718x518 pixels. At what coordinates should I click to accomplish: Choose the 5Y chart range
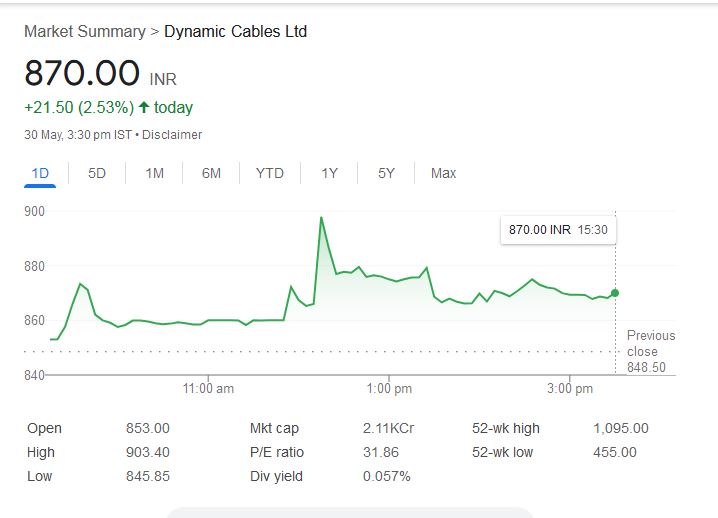(386, 173)
